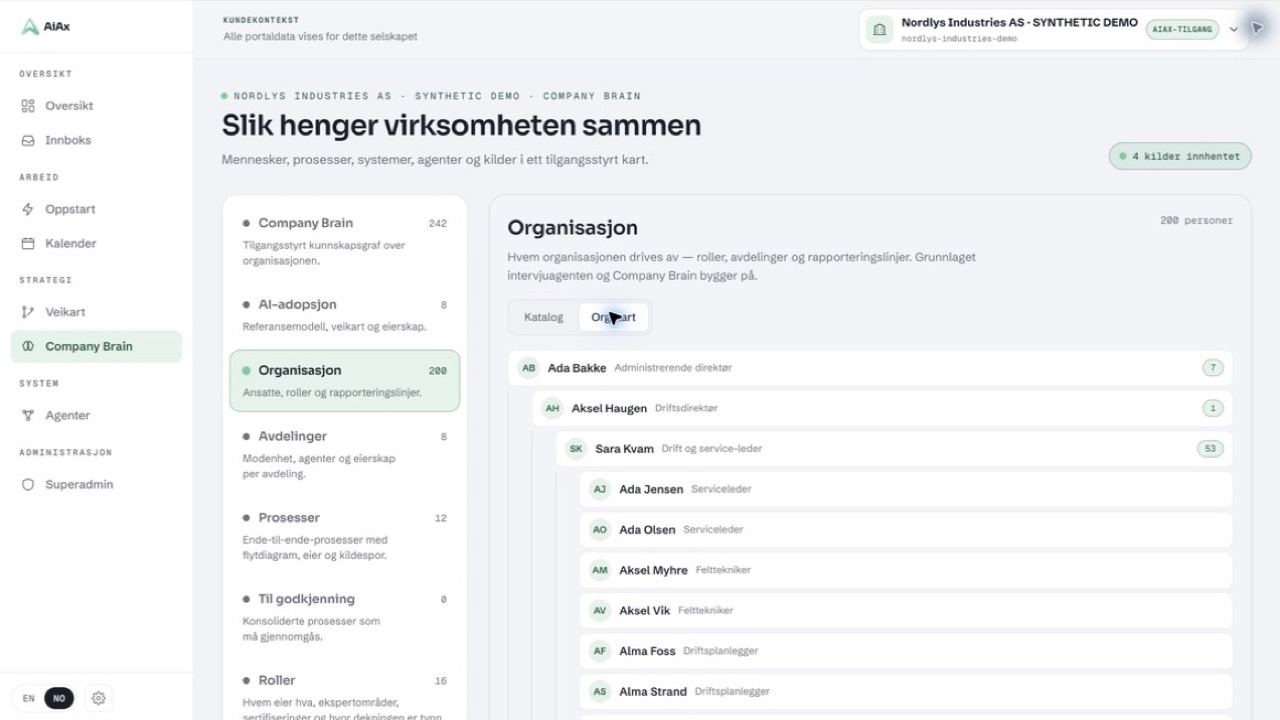Click the Veikart branch icon
1280x720 pixels.
(x=28, y=313)
